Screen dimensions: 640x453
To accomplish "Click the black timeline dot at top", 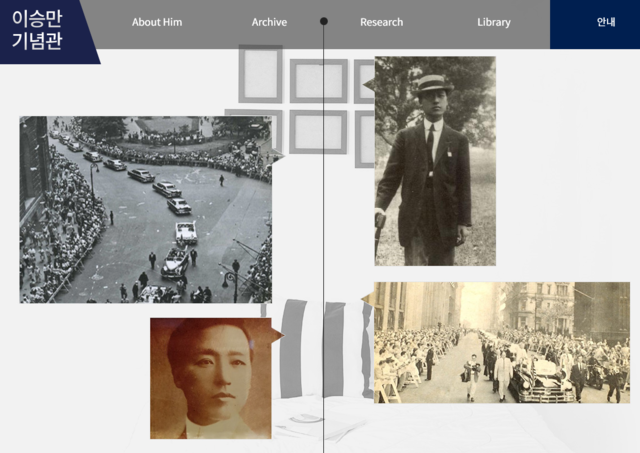I will (324, 21).
